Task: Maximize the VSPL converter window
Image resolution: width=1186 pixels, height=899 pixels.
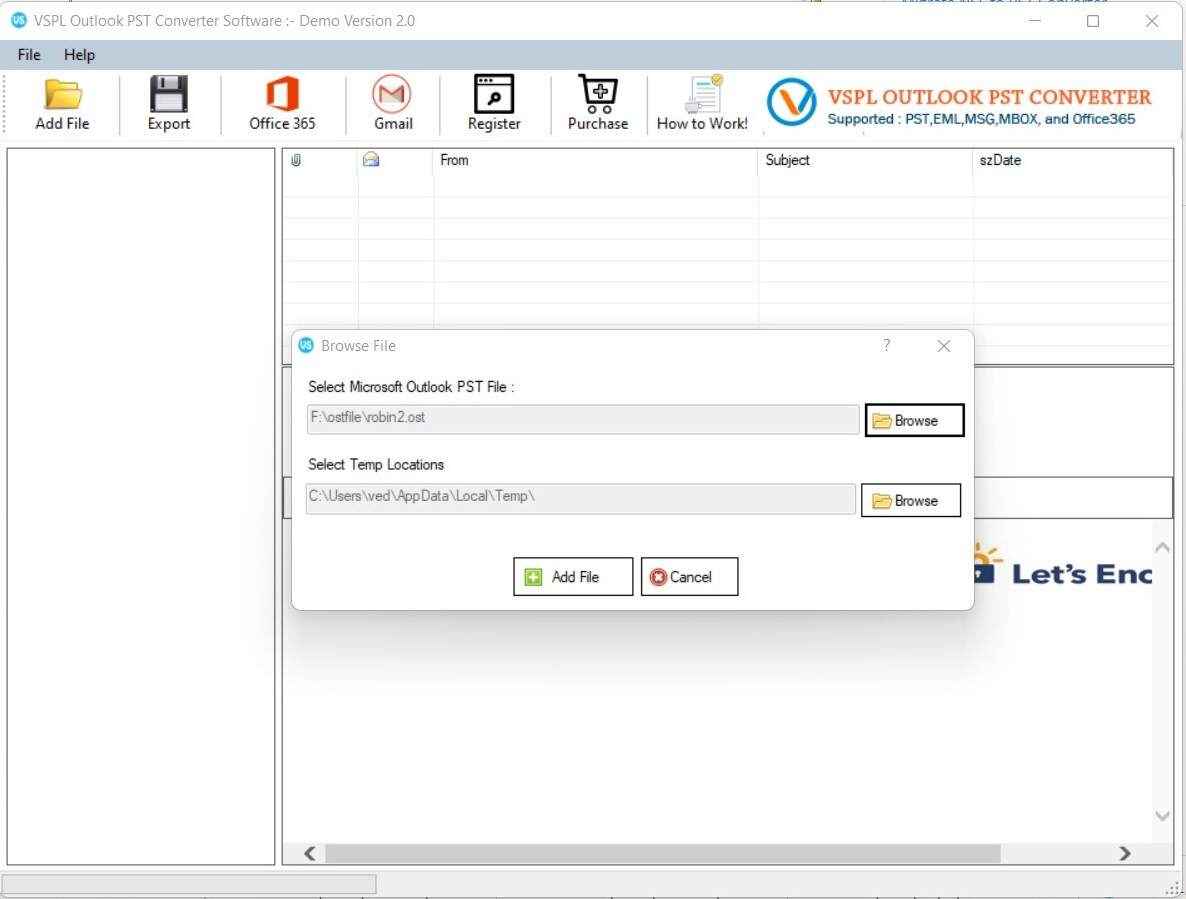Action: click(1093, 21)
